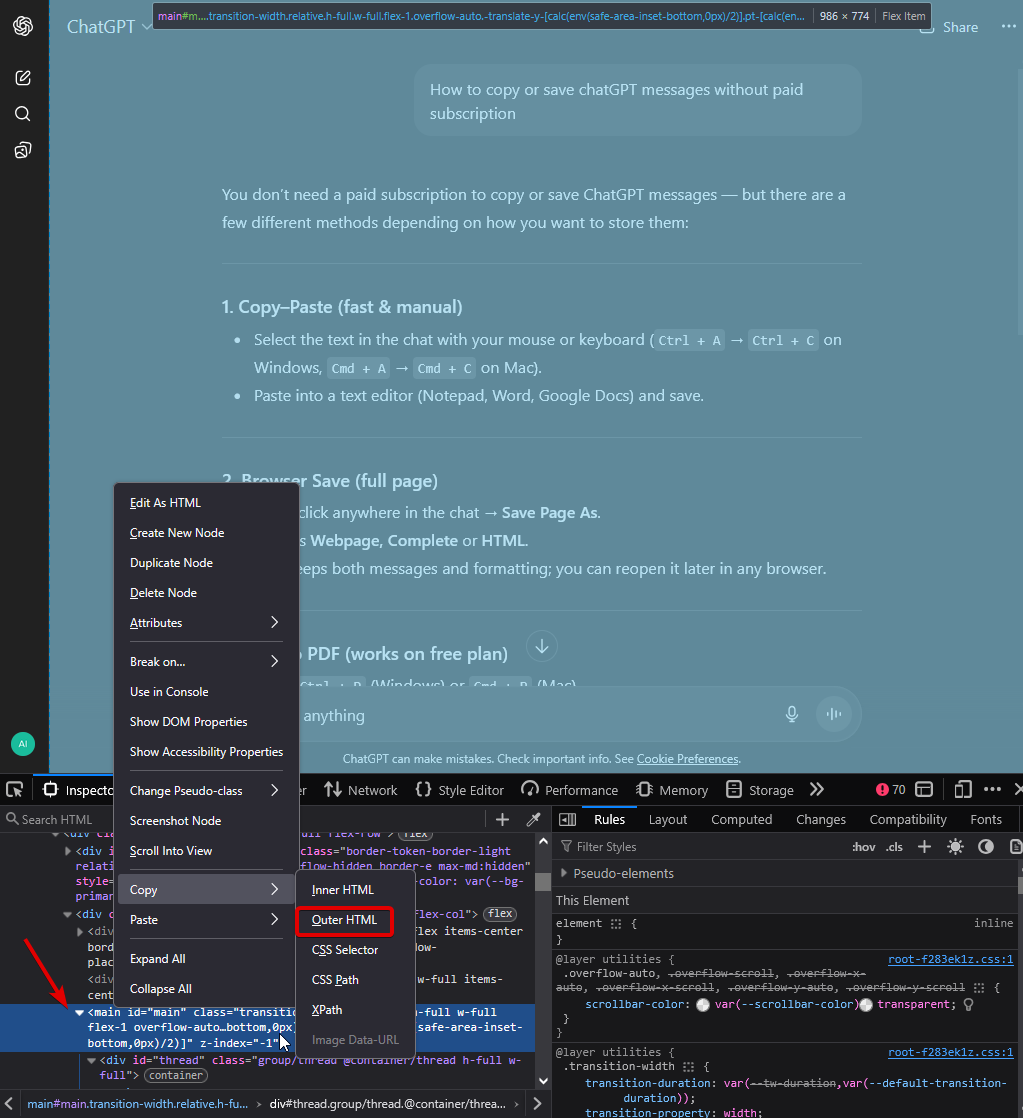This screenshot has width=1023, height=1118.
Task: Click the container badge on the thread div
Action: [176, 1075]
